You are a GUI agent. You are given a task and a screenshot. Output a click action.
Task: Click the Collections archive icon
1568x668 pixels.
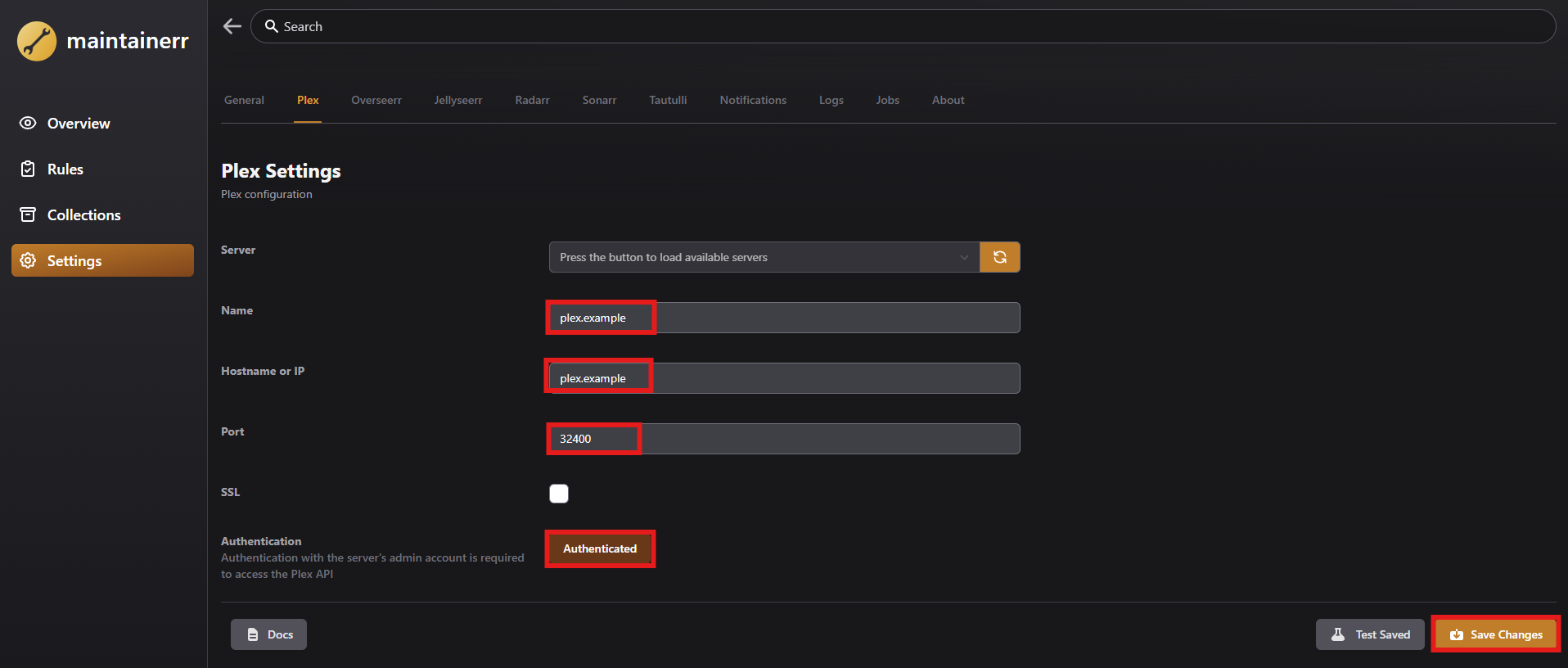[28, 214]
